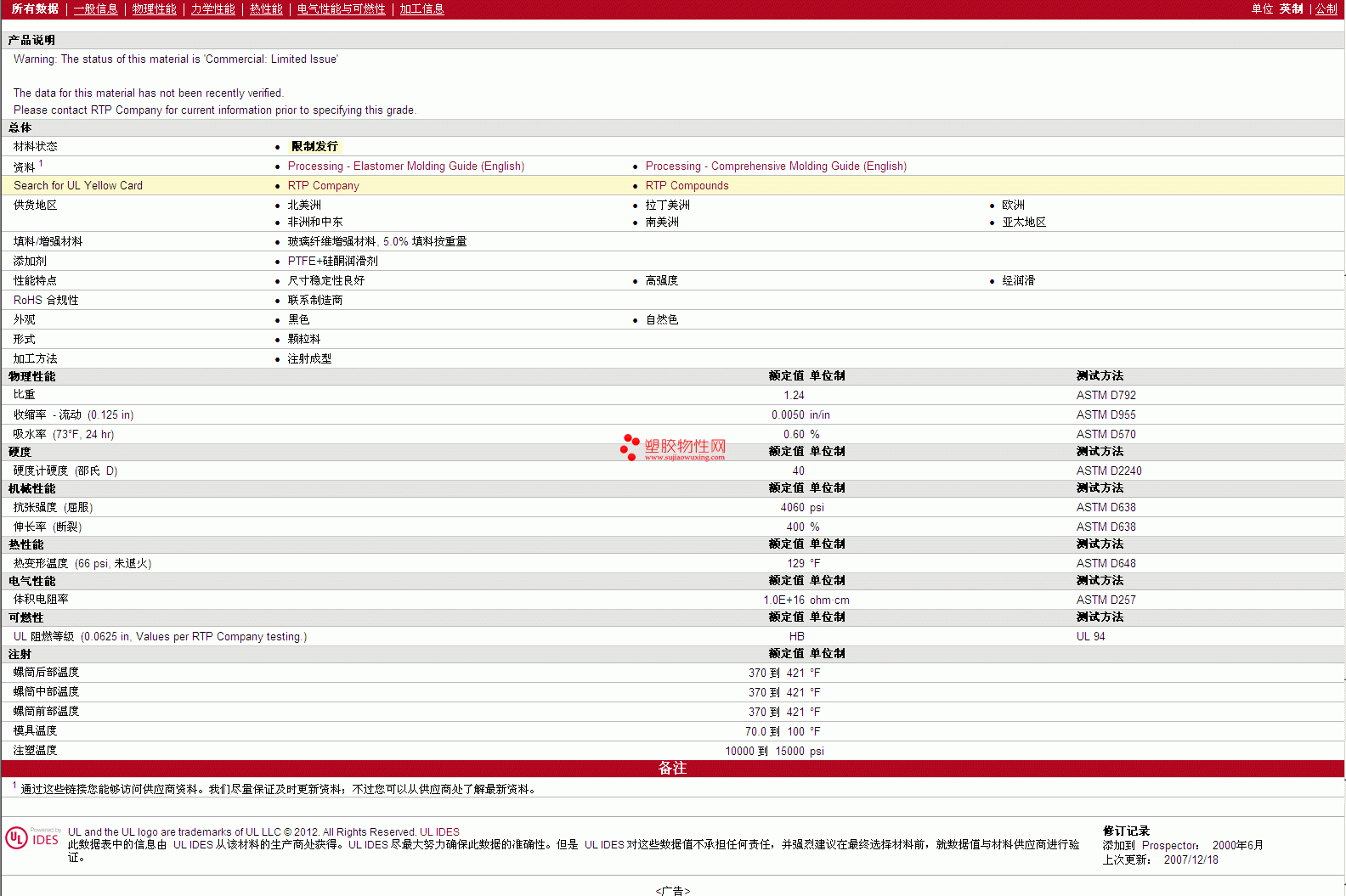The height and width of the screenshot is (896, 1346).
Task: Select the ASTM D792 test method
Action: (1106, 396)
